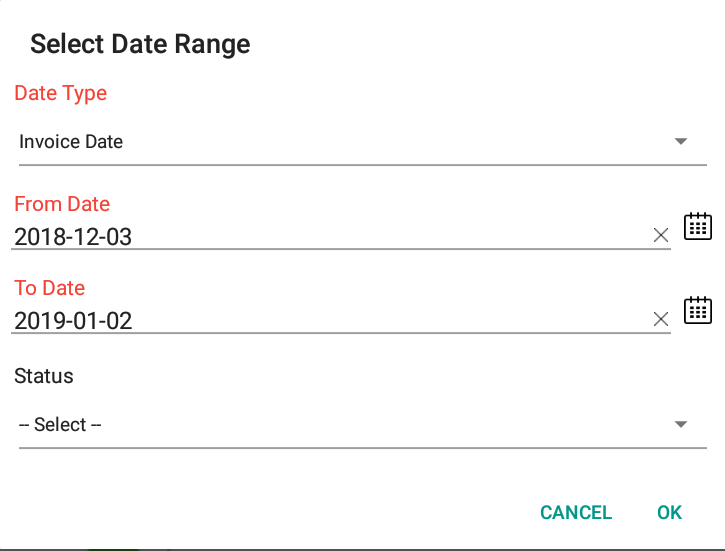Open the From Date calendar picker
The width and height of the screenshot is (725, 551).
(x=698, y=226)
